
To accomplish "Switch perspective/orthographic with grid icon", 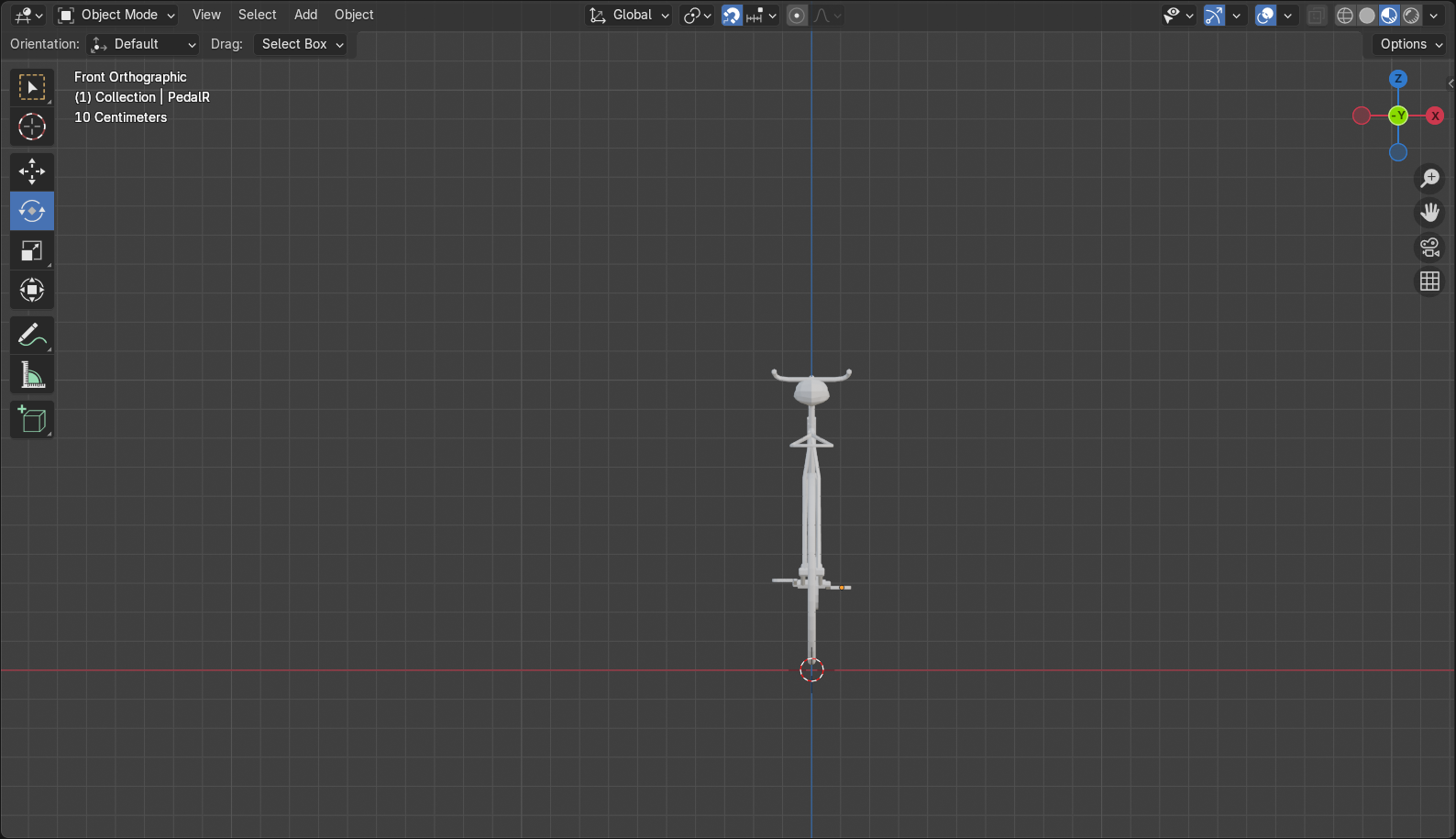I will pos(1430,282).
